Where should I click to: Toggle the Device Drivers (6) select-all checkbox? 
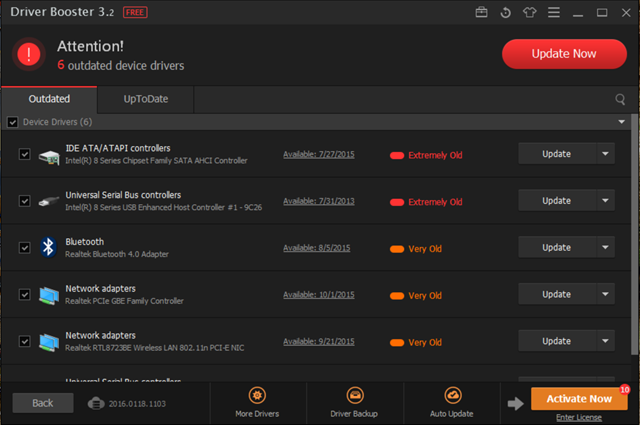pyautogui.click(x=13, y=122)
